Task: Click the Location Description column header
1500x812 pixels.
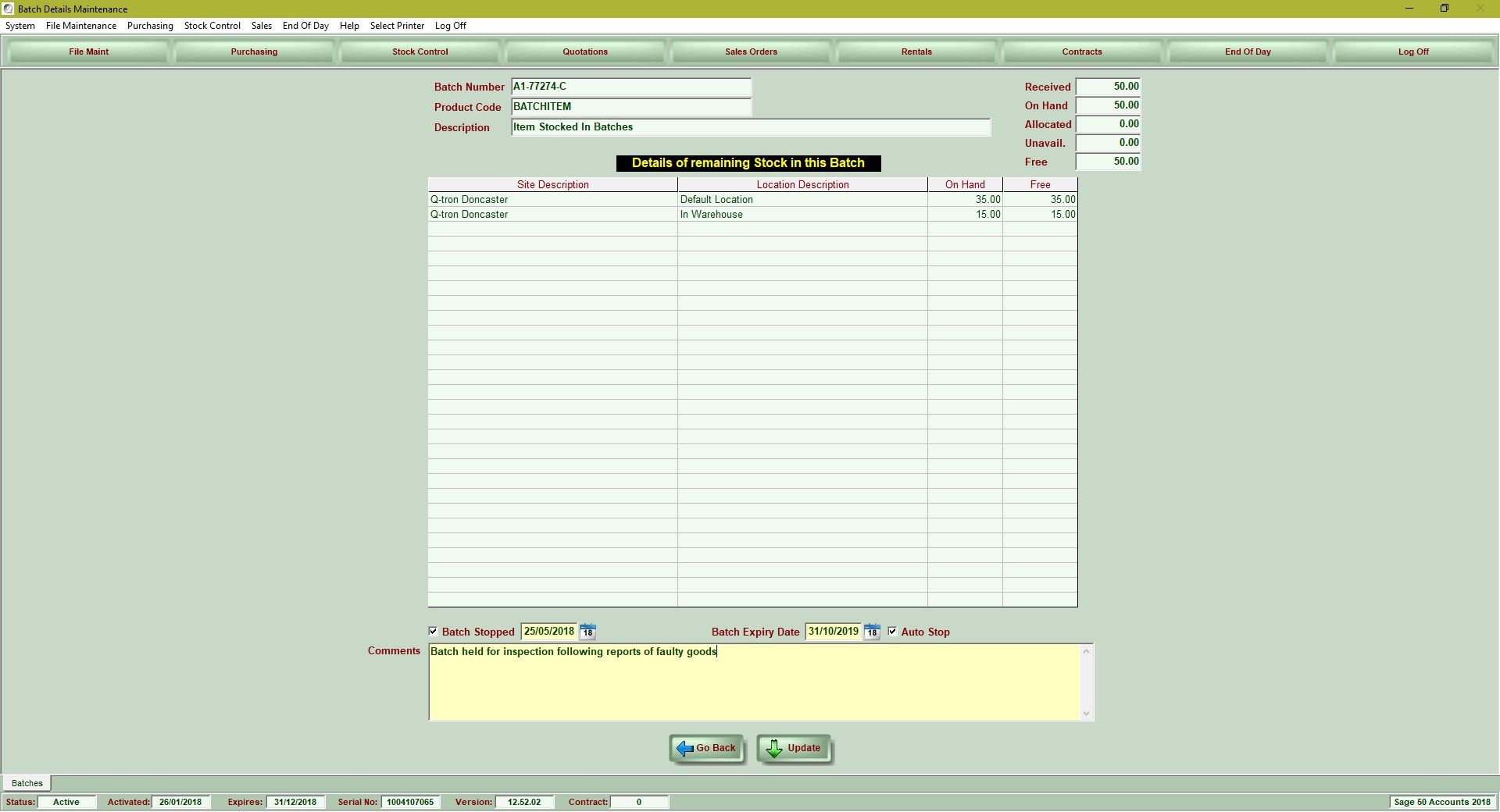Action: (x=802, y=185)
